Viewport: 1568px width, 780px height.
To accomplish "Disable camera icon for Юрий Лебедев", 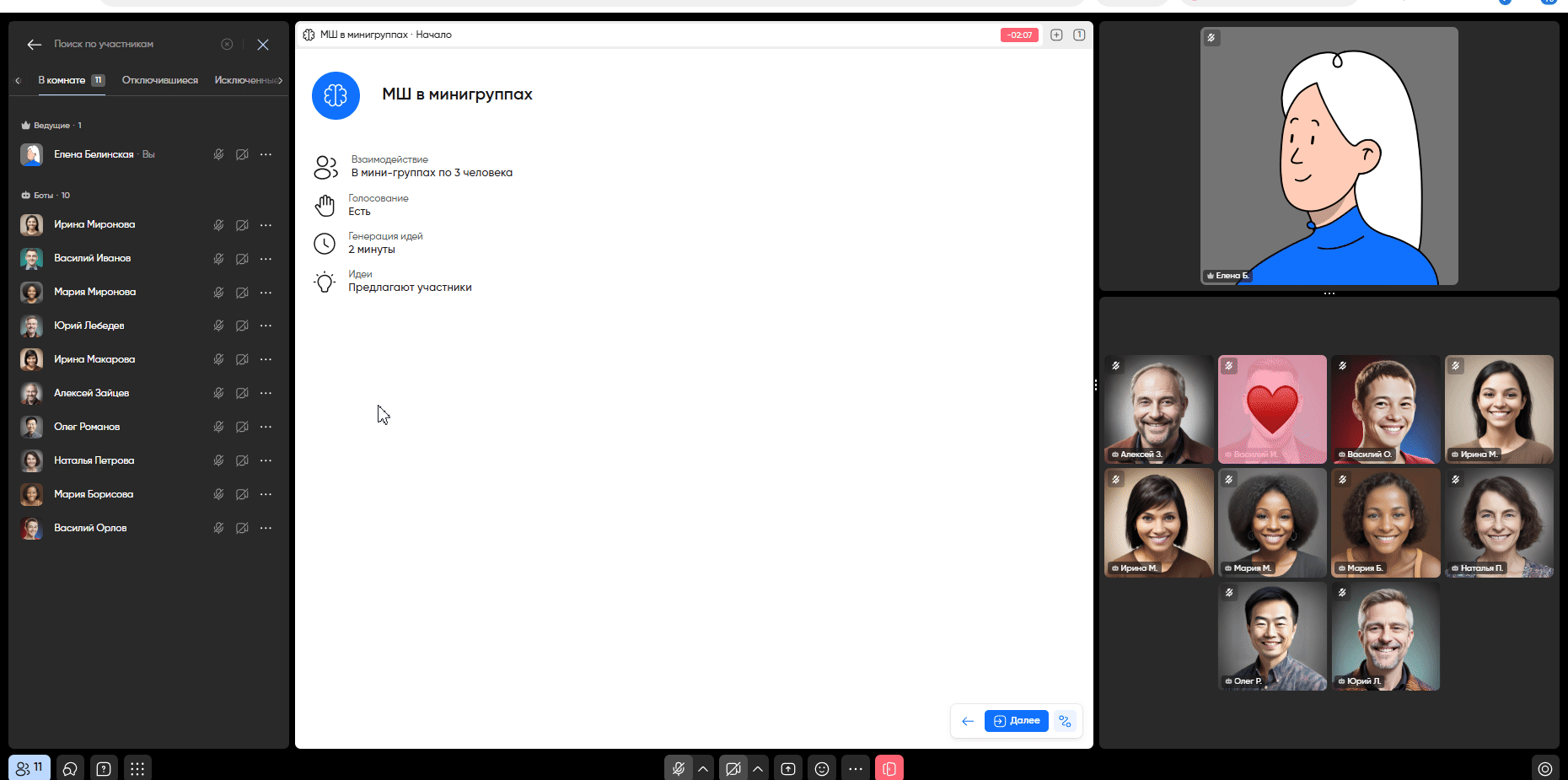I will pos(242,325).
